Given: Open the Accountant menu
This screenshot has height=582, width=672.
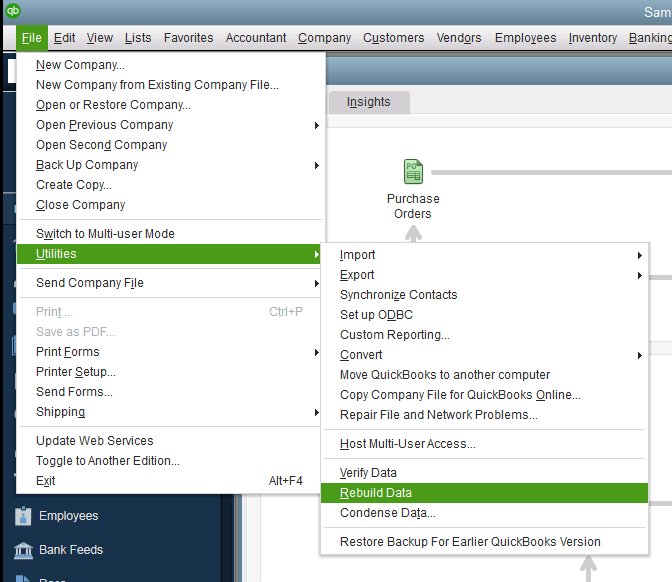Looking at the screenshot, I should pos(256,38).
